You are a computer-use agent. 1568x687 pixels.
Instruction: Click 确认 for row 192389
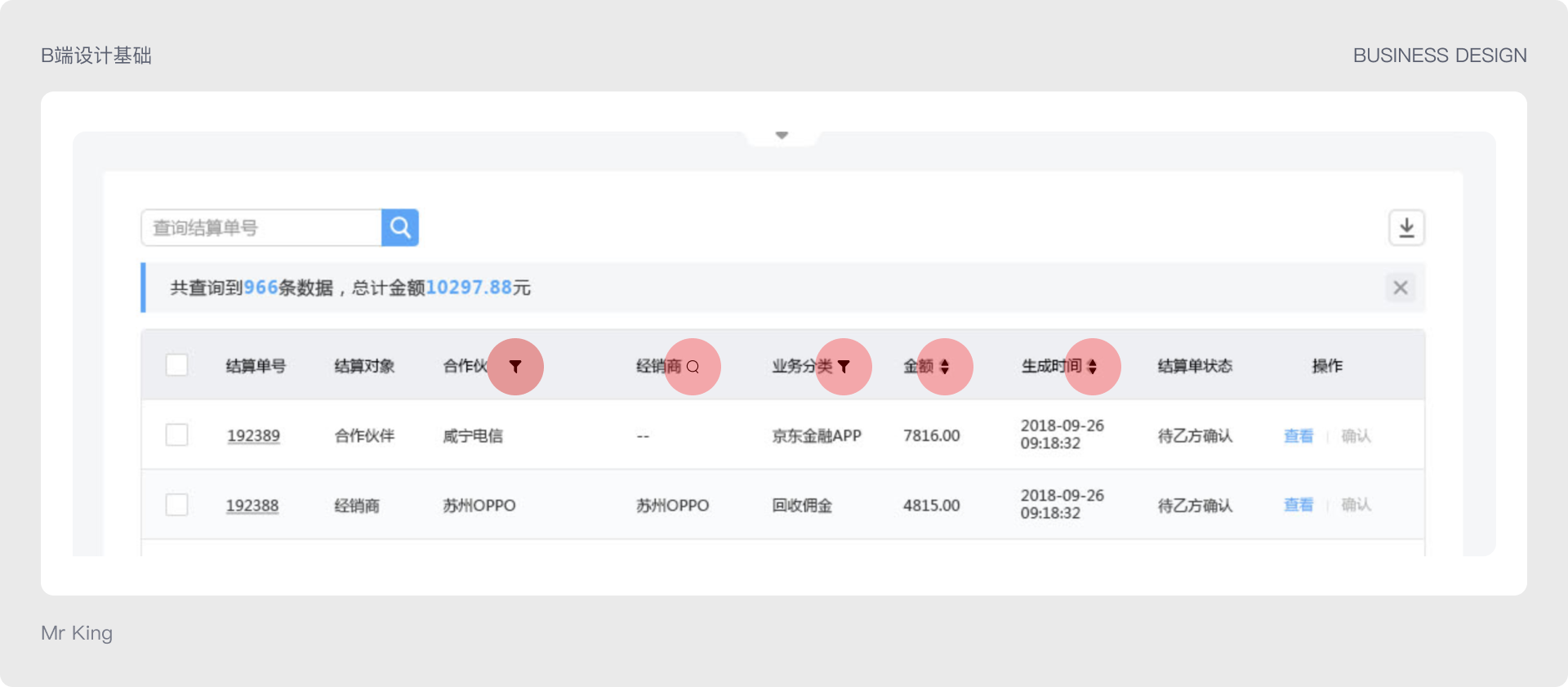tap(1356, 436)
